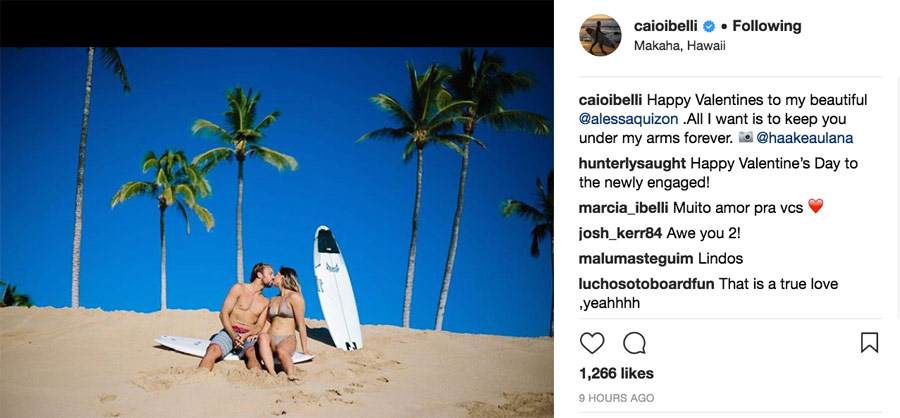The image size is (900, 418).
Task: Save post with bookmark icon
Action: click(870, 343)
